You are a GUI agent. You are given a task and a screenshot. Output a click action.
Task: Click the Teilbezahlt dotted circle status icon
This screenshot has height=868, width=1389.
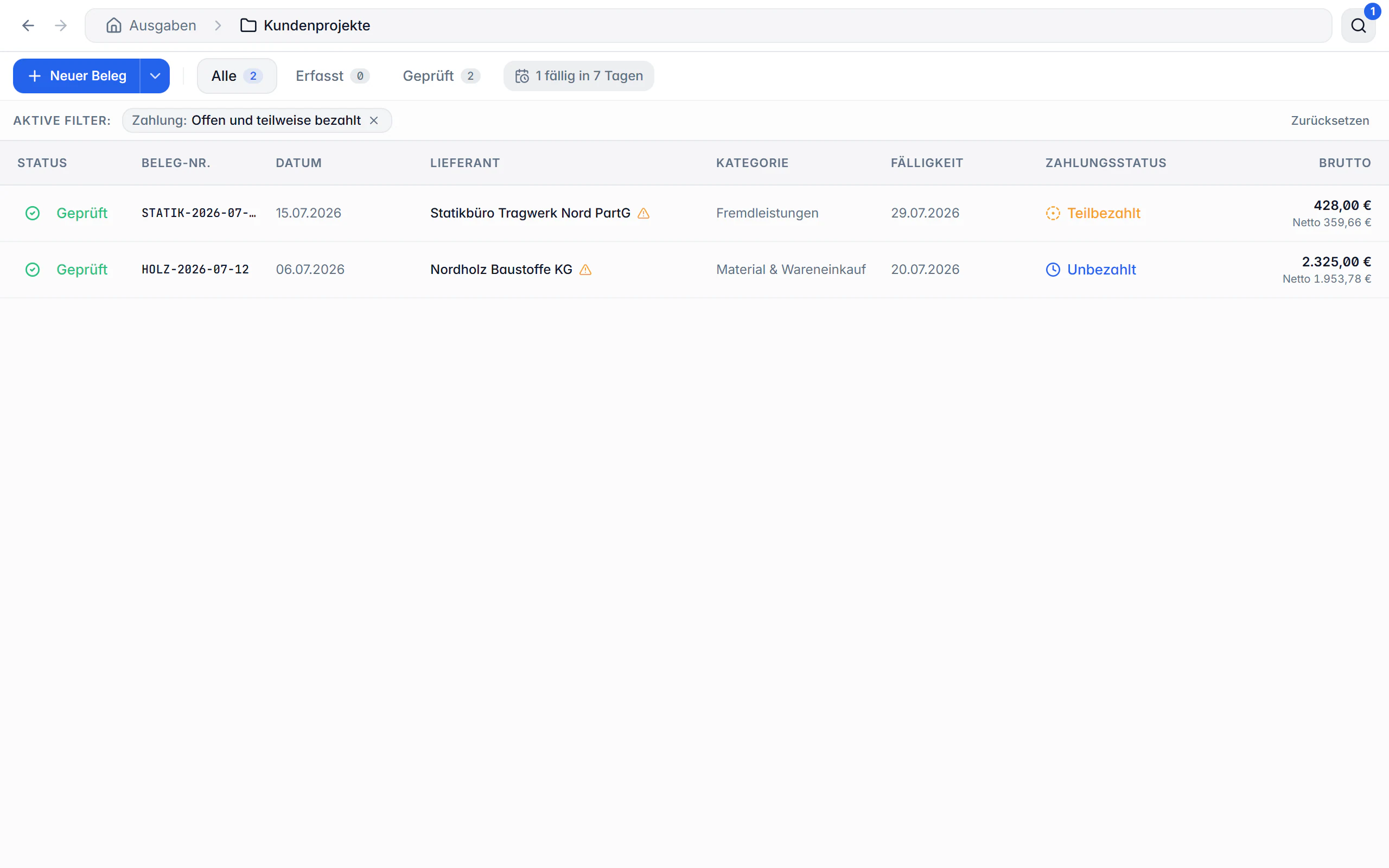[1053, 213]
